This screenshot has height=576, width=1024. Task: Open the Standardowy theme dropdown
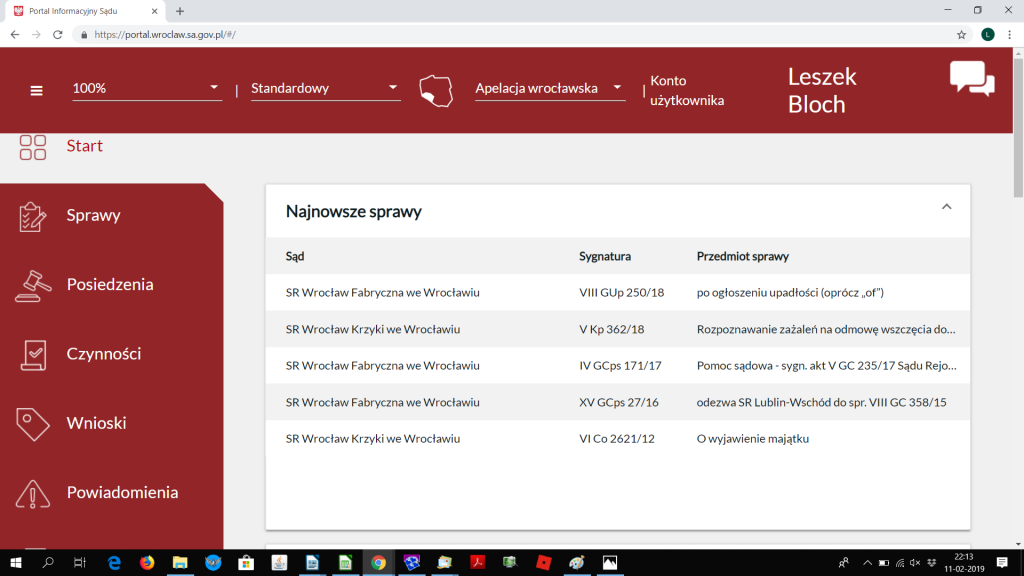[x=325, y=88]
